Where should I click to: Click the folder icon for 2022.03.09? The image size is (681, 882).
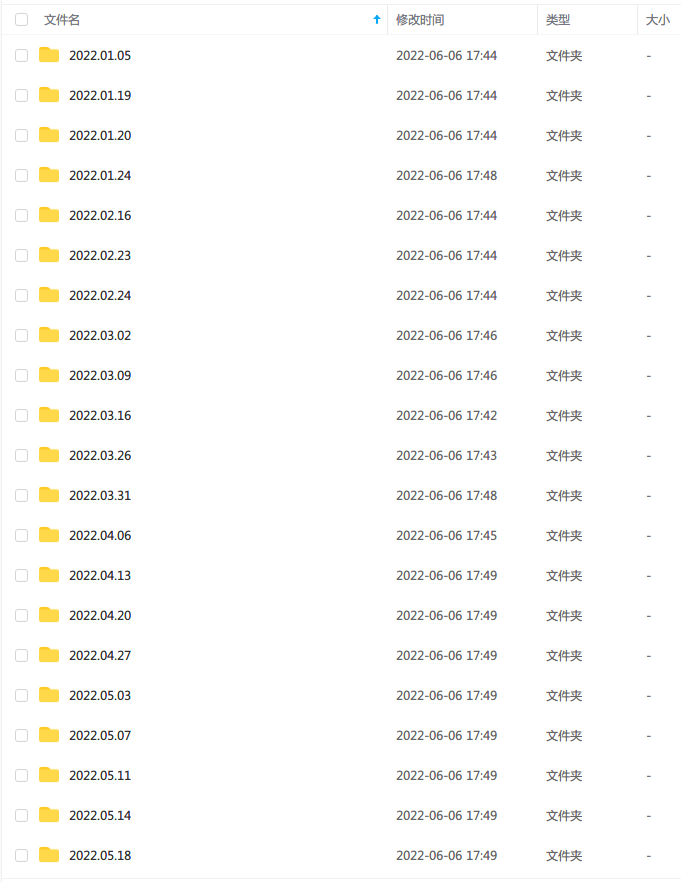[x=49, y=375]
